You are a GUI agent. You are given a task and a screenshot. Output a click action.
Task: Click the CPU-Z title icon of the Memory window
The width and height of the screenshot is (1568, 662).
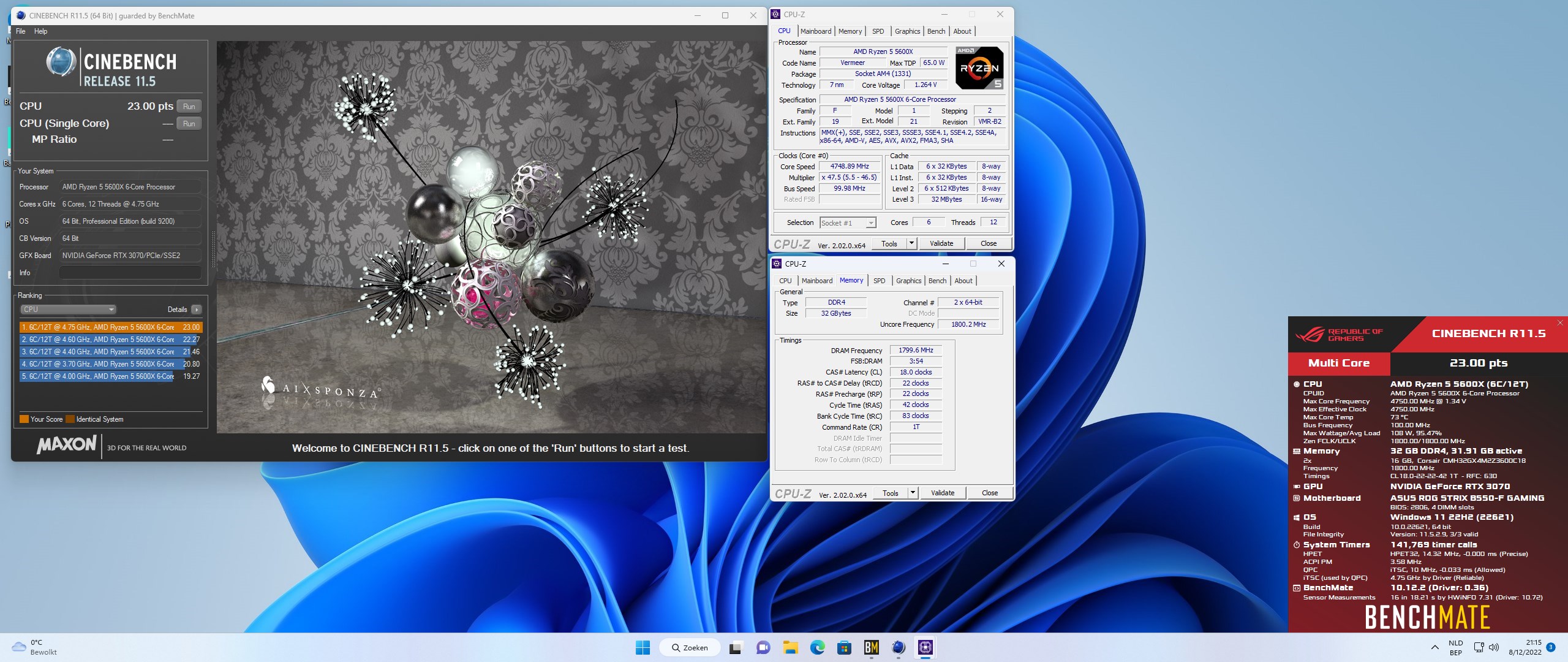click(x=777, y=264)
